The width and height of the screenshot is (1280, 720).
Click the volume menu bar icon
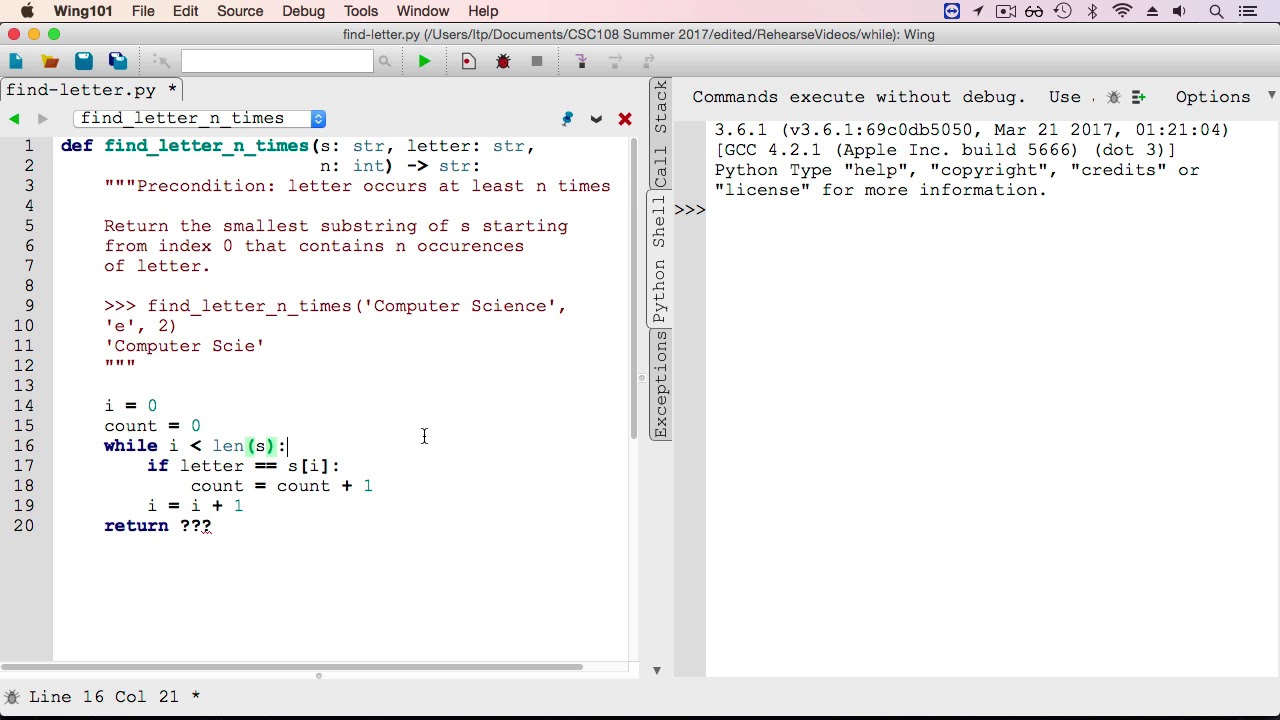pos(1180,11)
